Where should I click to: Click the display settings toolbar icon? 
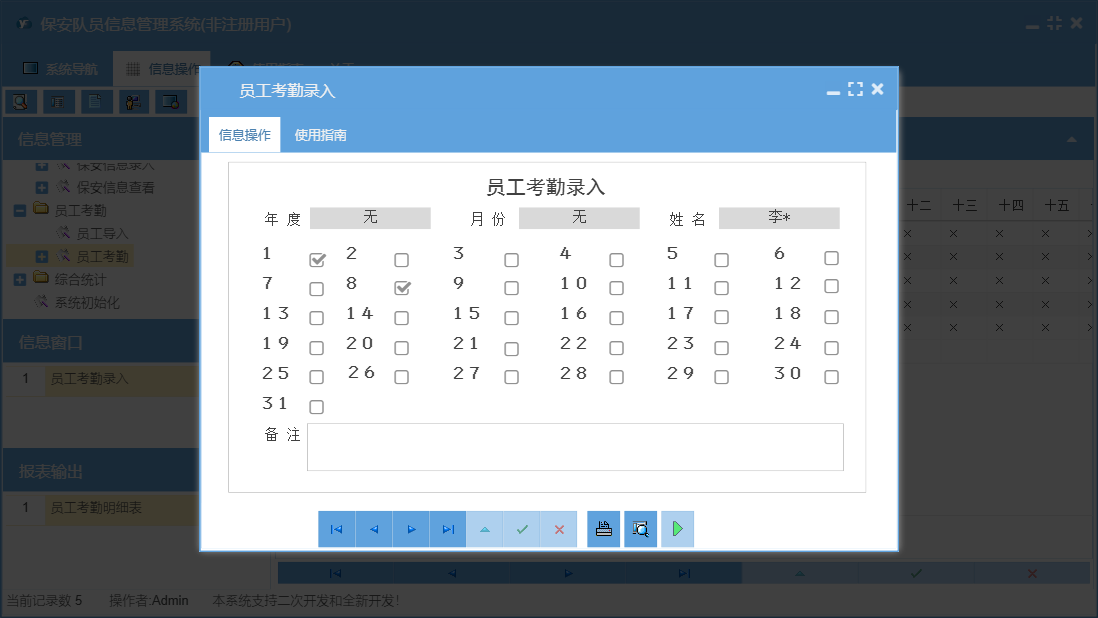point(170,101)
